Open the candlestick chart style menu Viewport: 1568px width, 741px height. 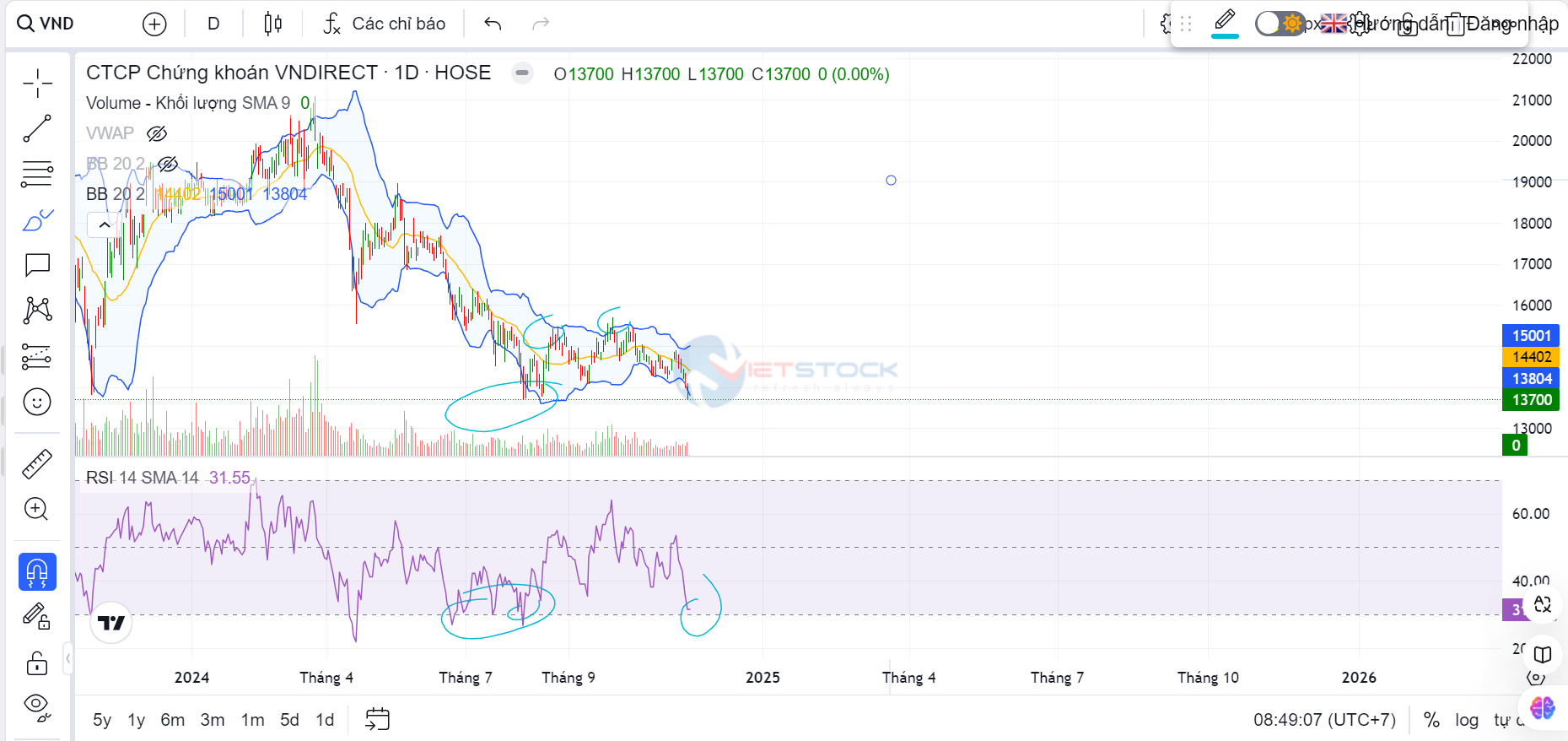tap(272, 24)
